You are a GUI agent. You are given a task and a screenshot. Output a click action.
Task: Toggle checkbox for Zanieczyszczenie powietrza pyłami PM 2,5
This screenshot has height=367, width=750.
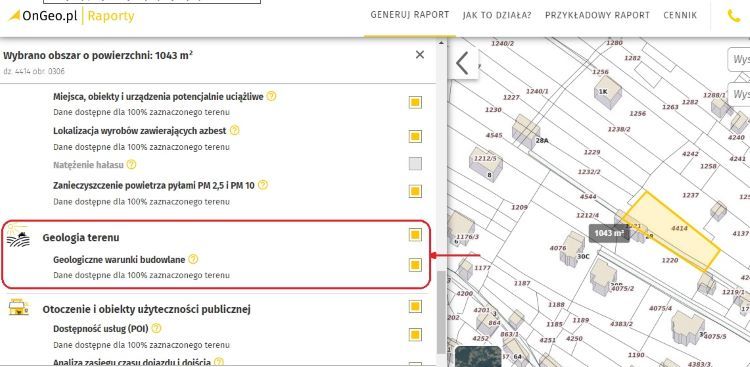(415, 191)
